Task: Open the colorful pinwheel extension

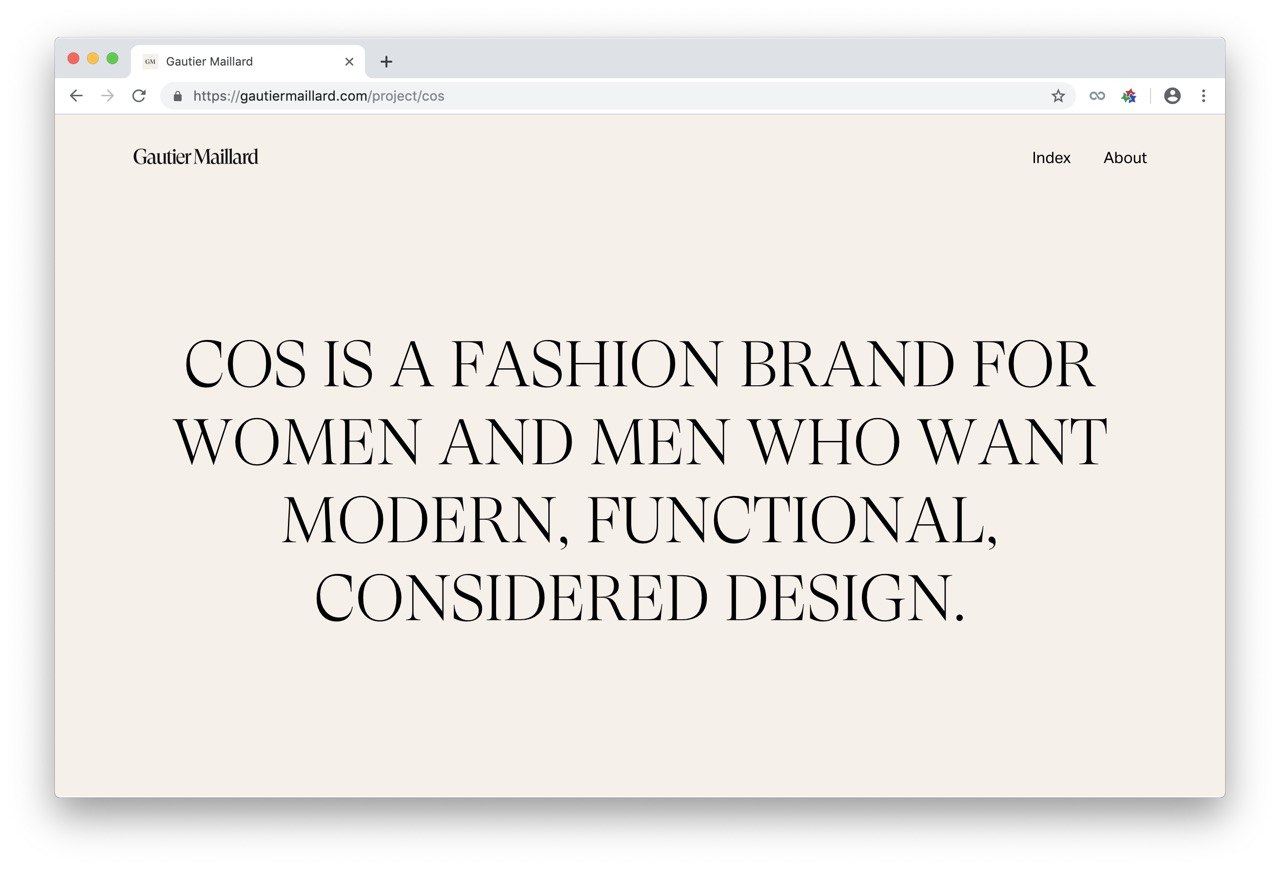Action: (x=1129, y=96)
